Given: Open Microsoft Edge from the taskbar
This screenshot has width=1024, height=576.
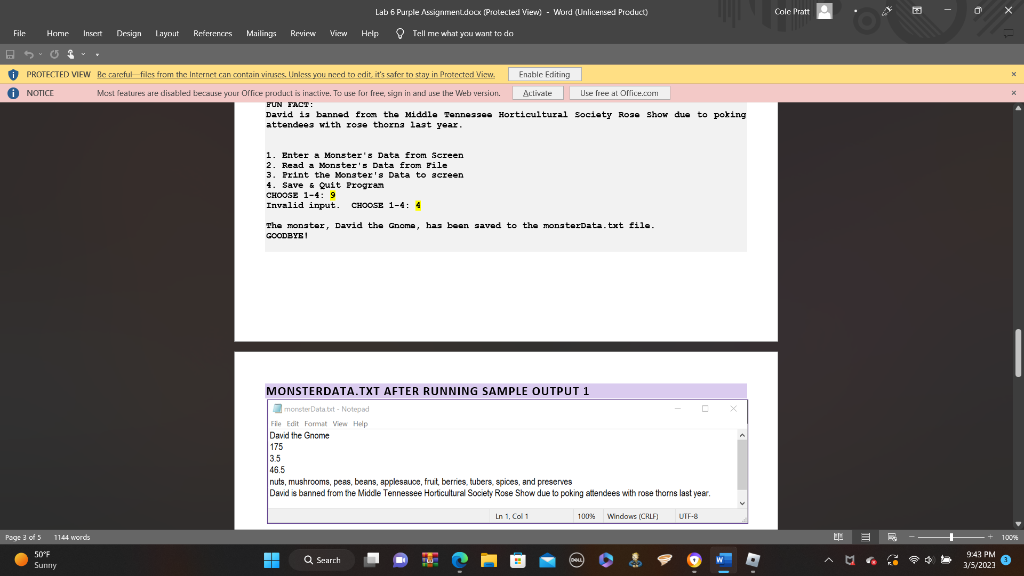Looking at the screenshot, I should 459,560.
